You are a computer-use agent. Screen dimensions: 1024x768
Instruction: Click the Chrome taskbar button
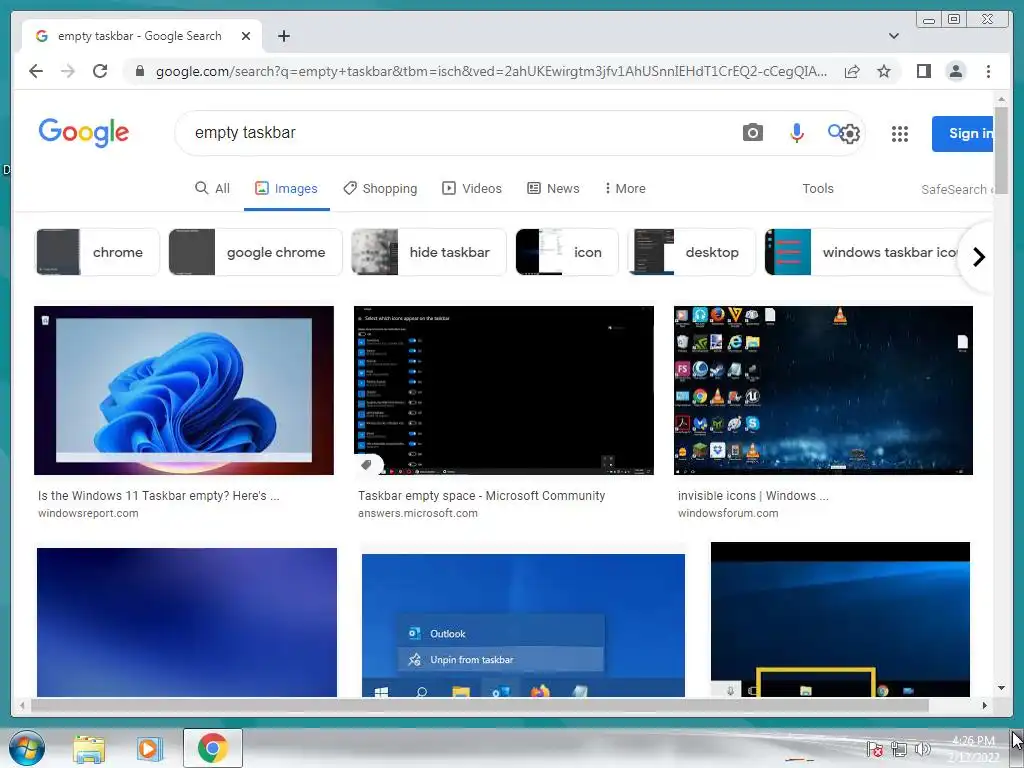tap(212, 748)
